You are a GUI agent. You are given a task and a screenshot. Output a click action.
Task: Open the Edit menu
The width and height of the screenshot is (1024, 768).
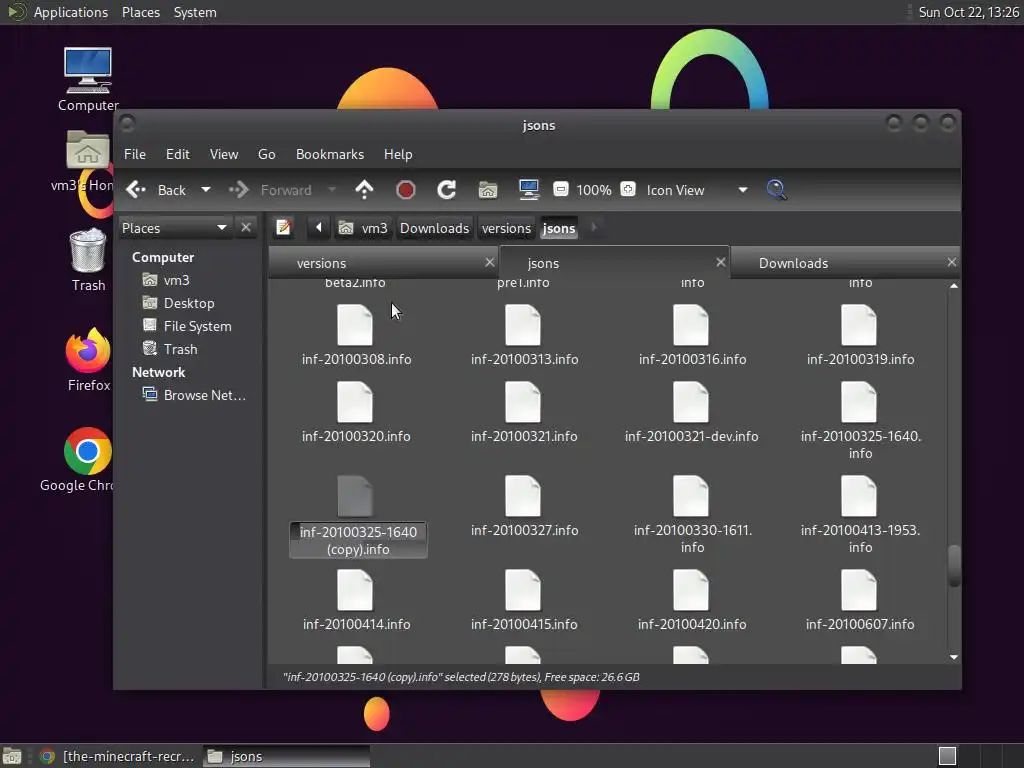[x=178, y=154]
